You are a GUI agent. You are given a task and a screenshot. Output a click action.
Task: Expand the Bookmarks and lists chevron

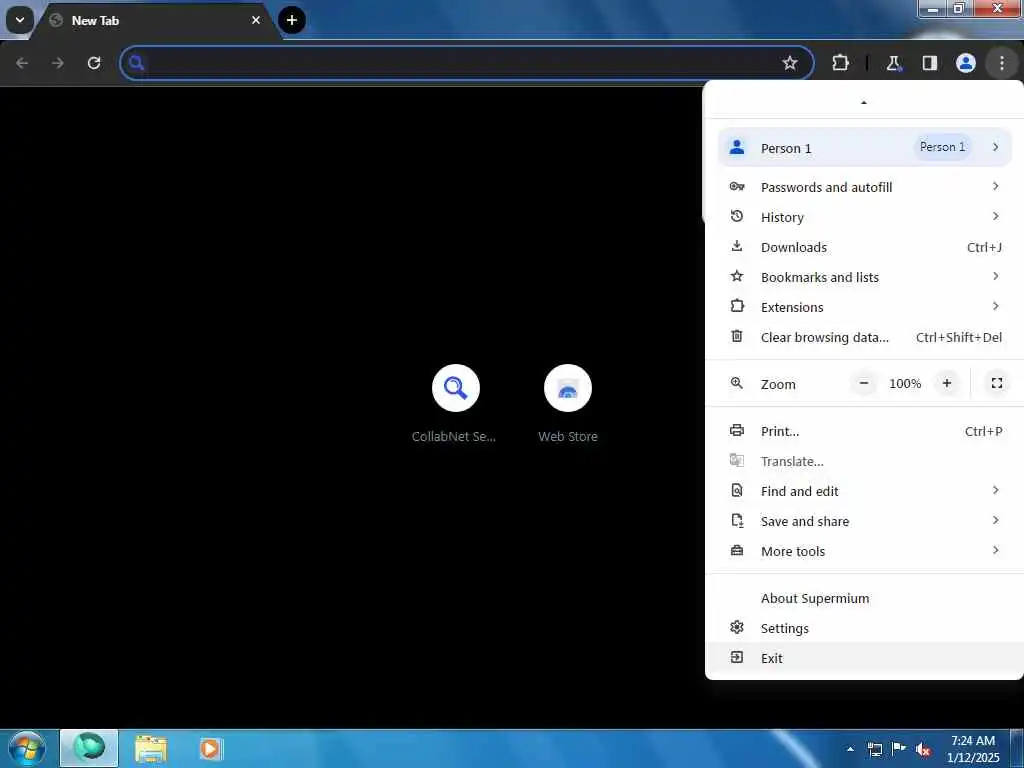pos(995,276)
